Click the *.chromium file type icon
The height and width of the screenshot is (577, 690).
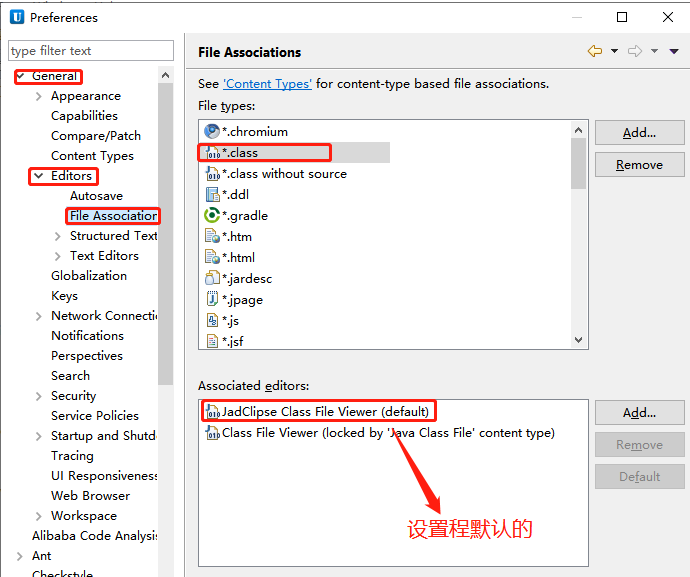click(x=212, y=131)
